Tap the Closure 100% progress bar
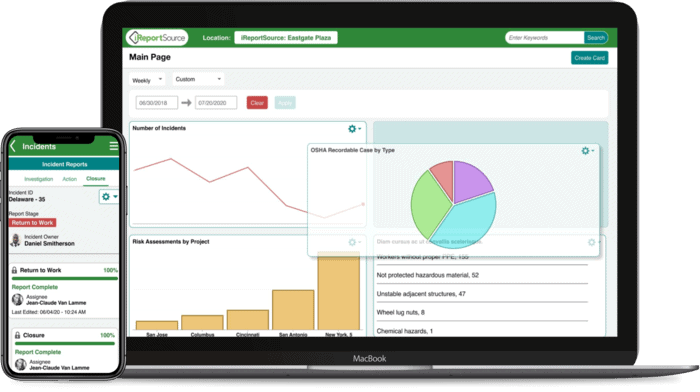Screen dimensions: 700x392 tap(65, 343)
